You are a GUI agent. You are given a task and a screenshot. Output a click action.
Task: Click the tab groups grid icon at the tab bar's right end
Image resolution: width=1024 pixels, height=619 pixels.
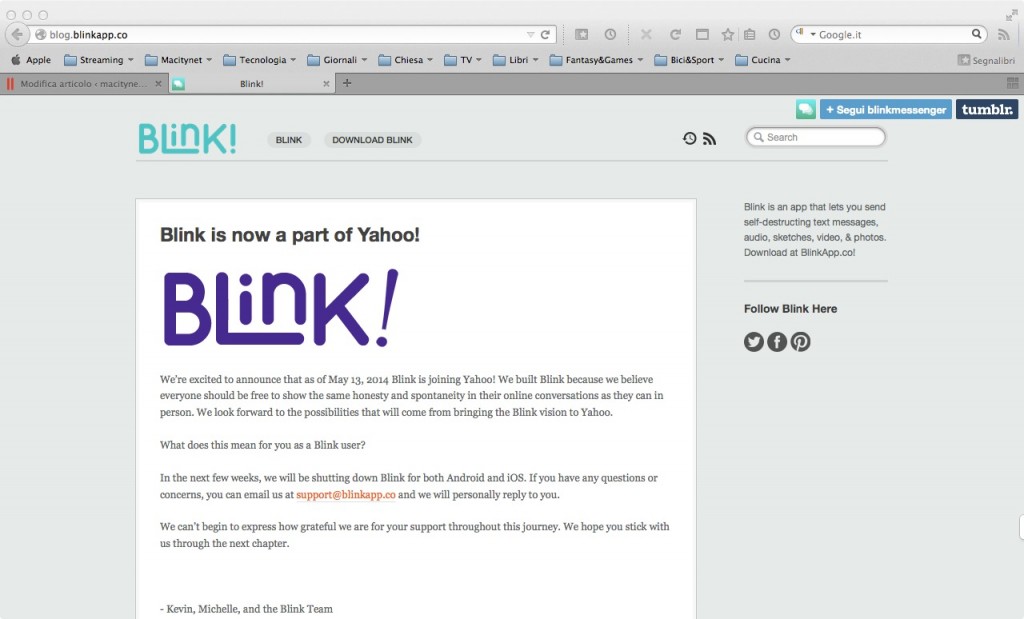[x=1012, y=83]
